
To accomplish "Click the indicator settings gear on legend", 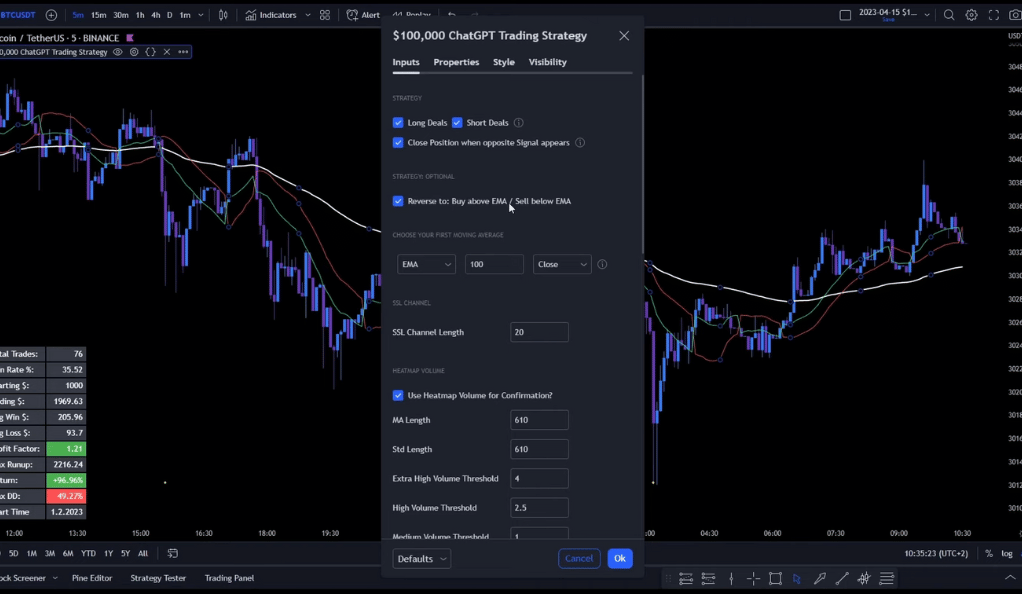I will click(134, 52).
